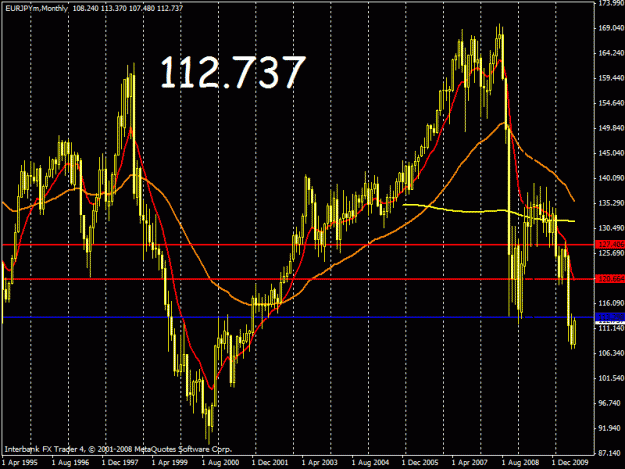Screen dimensions: 625x469
Task: Click the Interbank FX Trader 4 copyright text
Action: 118,449
